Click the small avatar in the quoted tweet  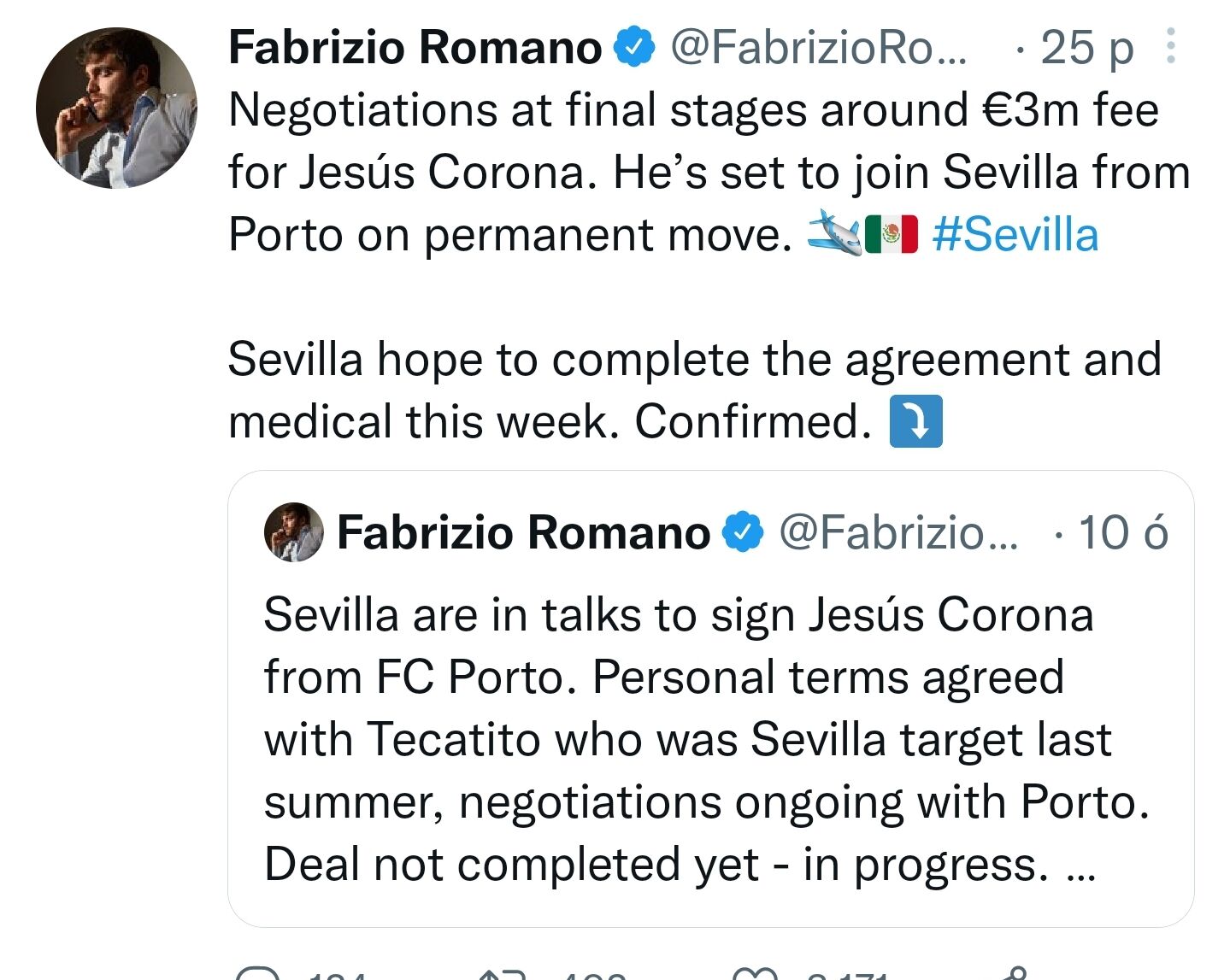click(x=294, y=532)
